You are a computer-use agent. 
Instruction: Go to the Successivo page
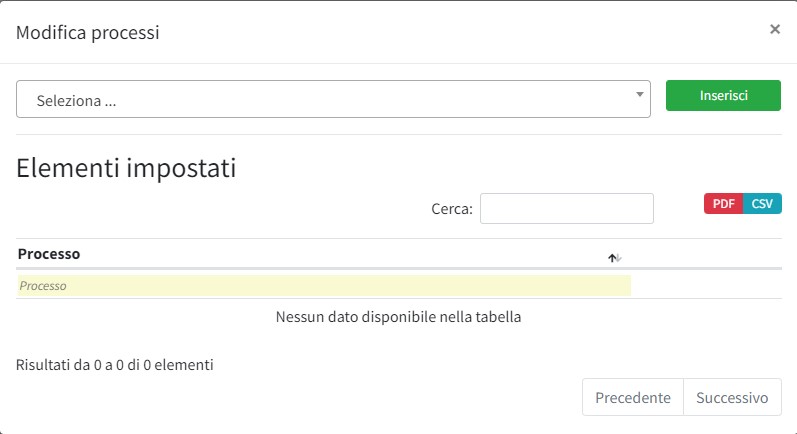tap(732, 397)
